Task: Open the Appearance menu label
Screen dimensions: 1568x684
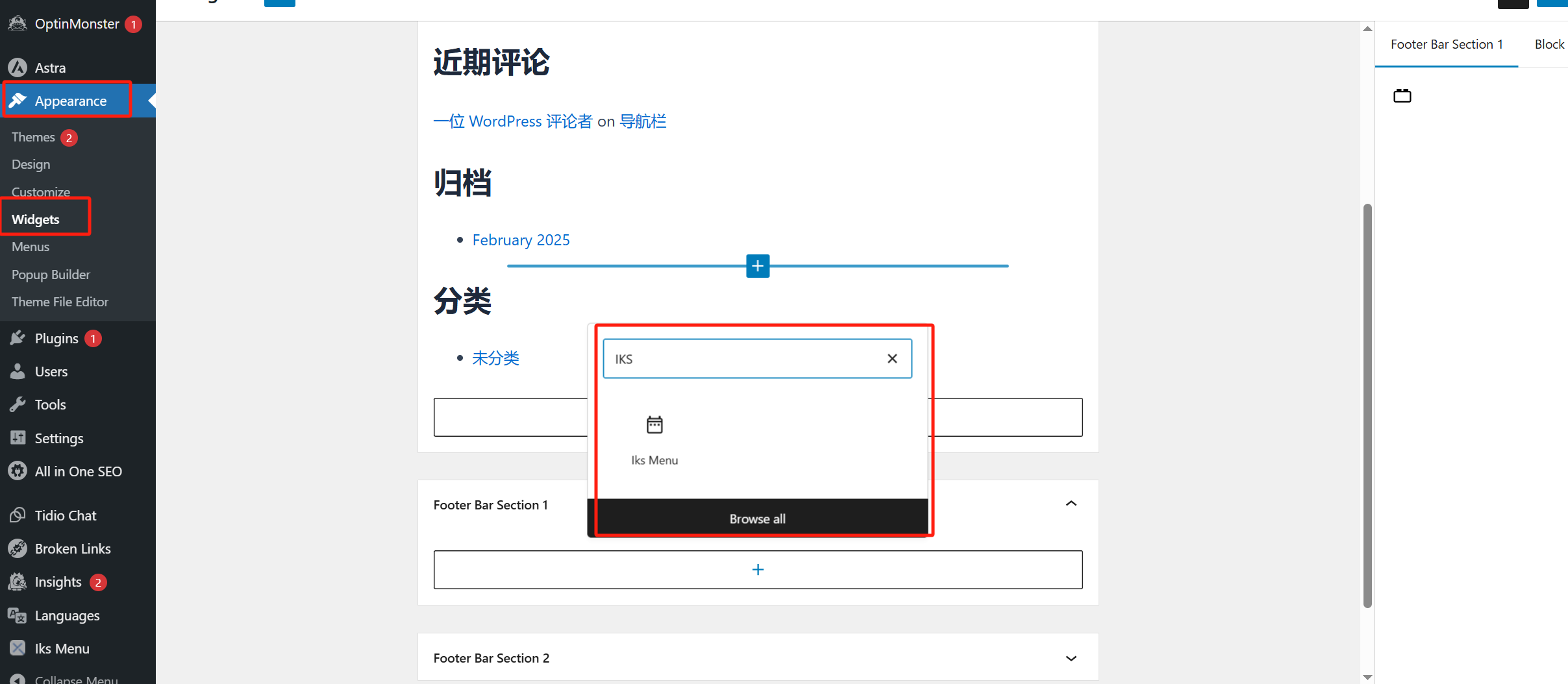Action: pos(71,101)
